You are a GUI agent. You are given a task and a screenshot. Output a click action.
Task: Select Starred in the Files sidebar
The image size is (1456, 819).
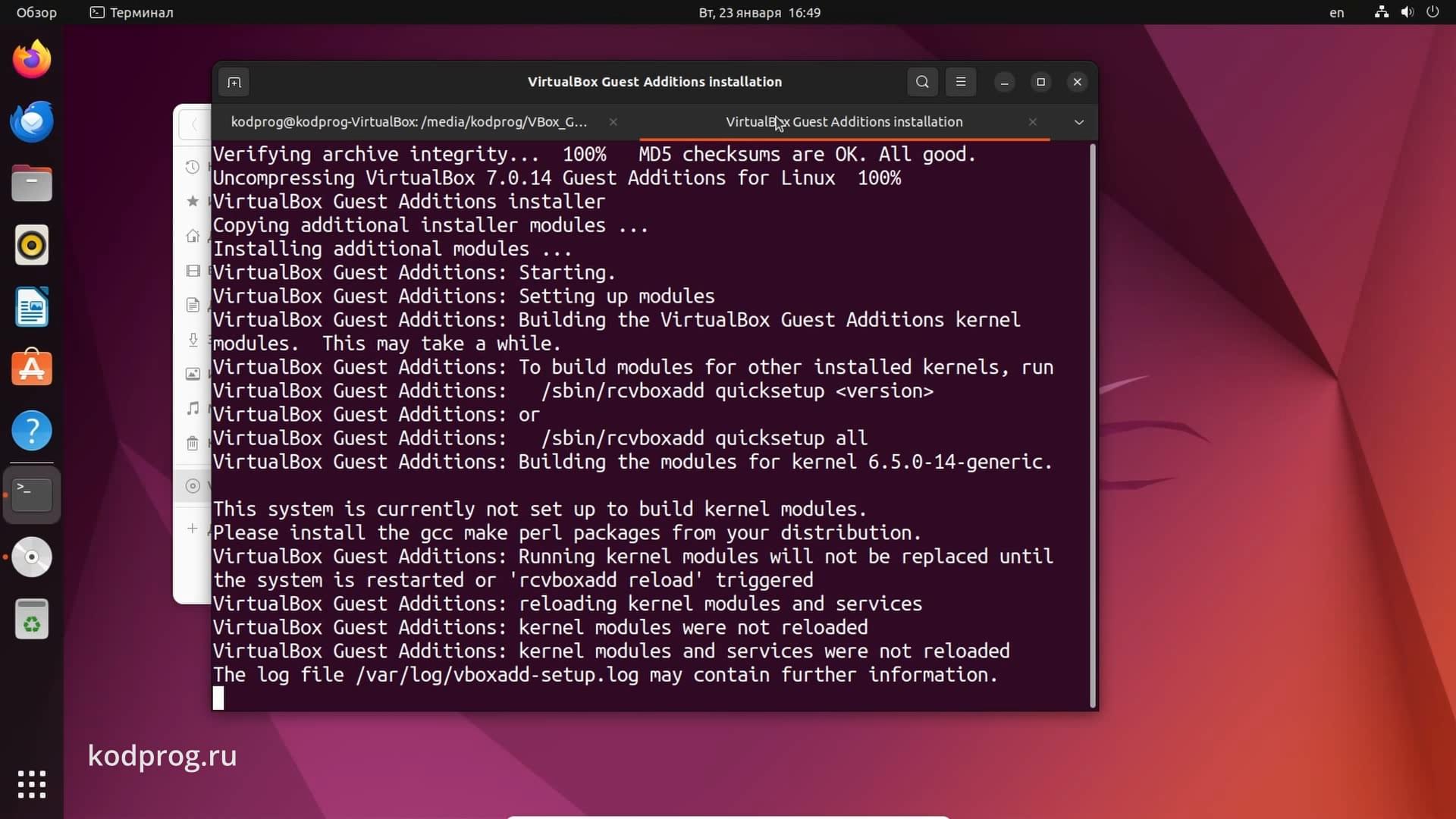tap(193, 201)
